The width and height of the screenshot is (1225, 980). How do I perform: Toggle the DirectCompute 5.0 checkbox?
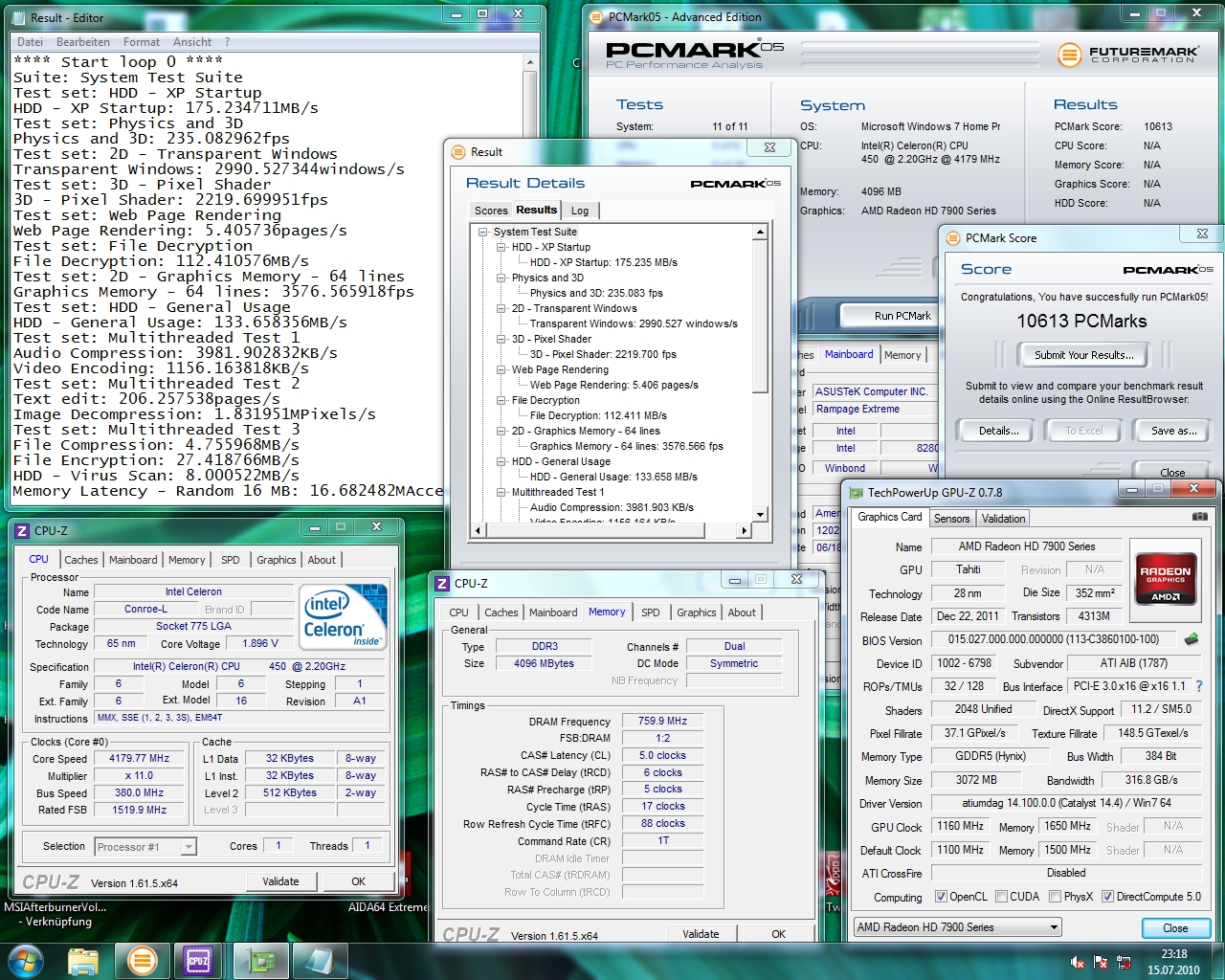coord(1107,897)
